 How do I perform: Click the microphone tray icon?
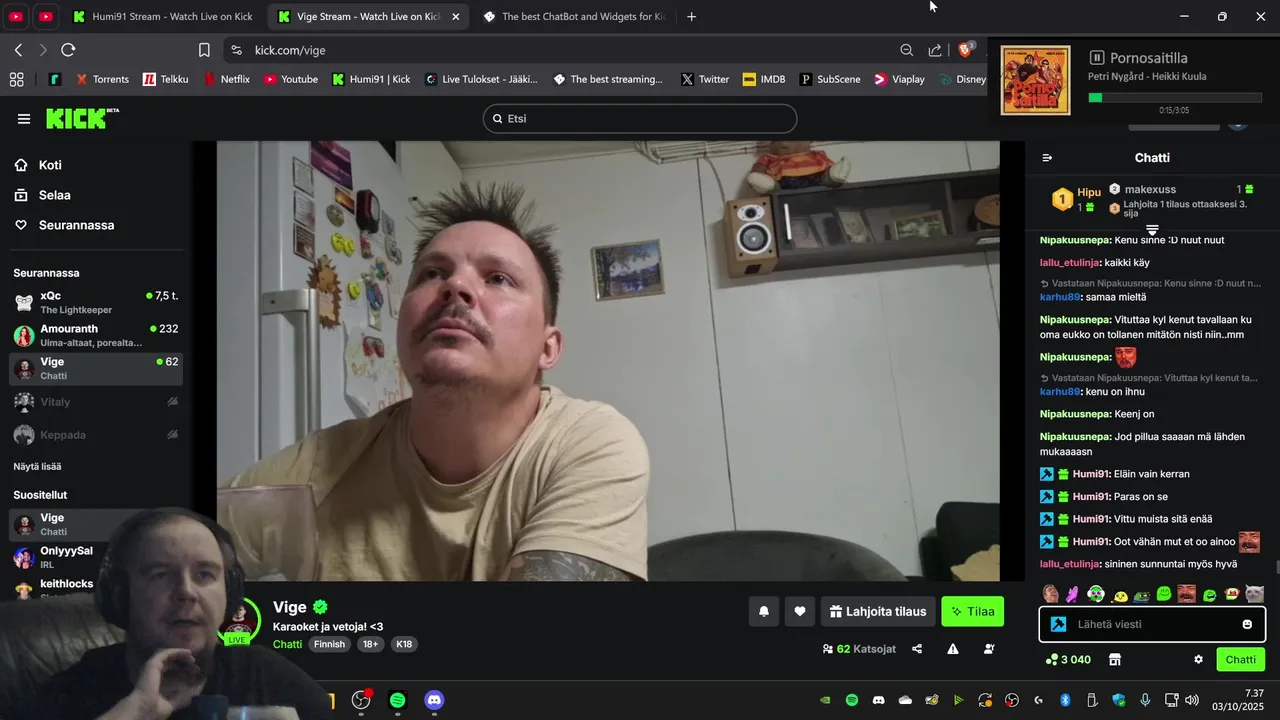(1145, 700)
